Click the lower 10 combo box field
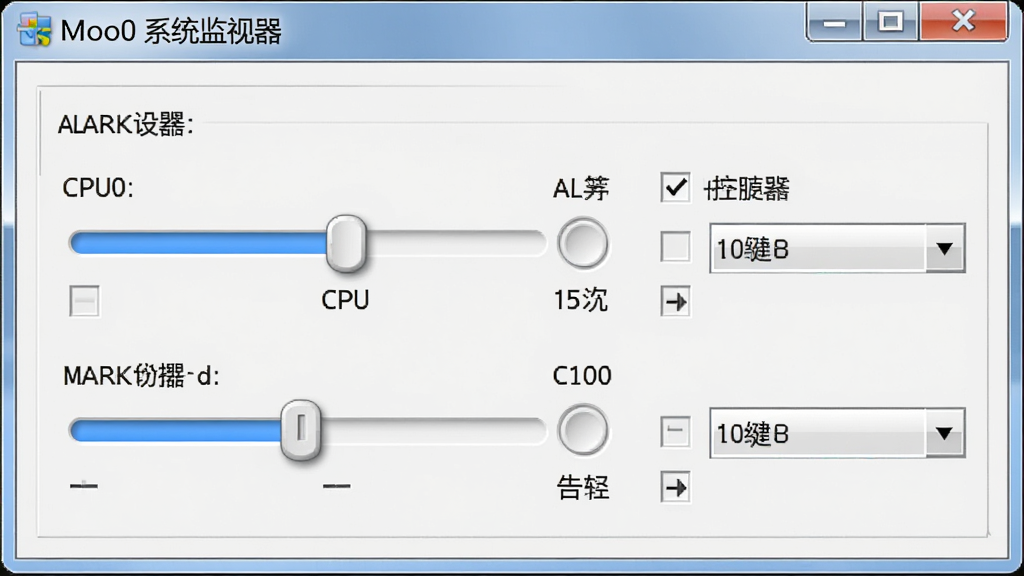 837,433
